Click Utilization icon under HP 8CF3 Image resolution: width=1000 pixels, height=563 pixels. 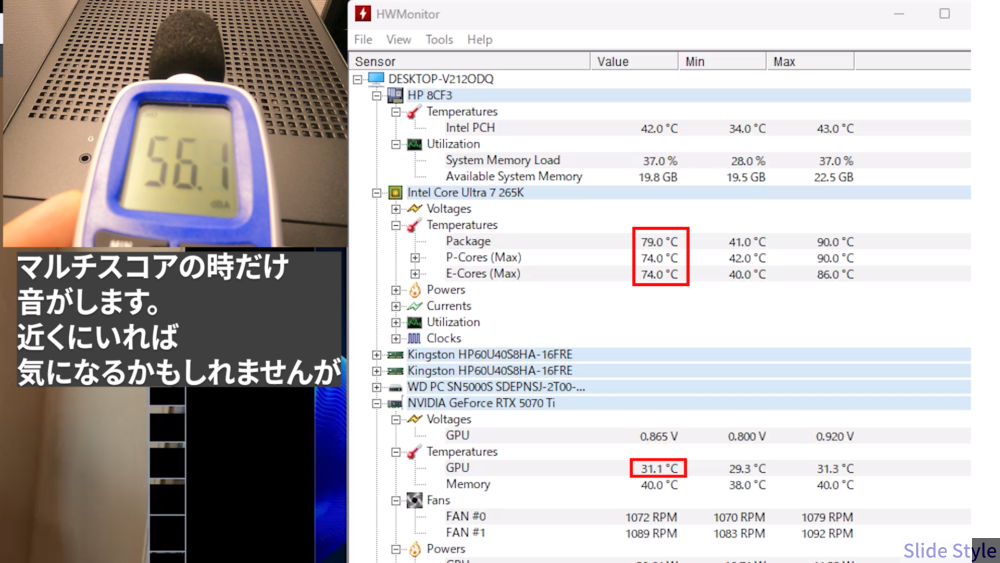(x=415, y=144)
